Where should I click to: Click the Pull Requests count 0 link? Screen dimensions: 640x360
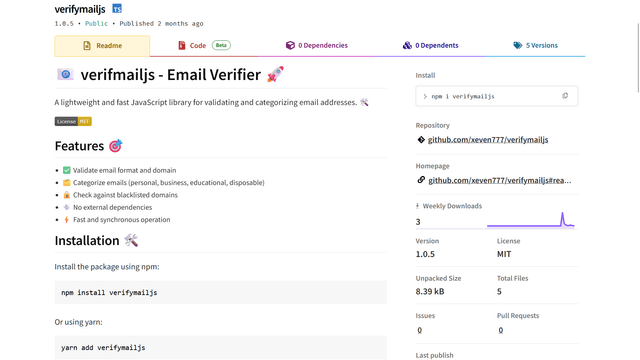coord(500,330)
